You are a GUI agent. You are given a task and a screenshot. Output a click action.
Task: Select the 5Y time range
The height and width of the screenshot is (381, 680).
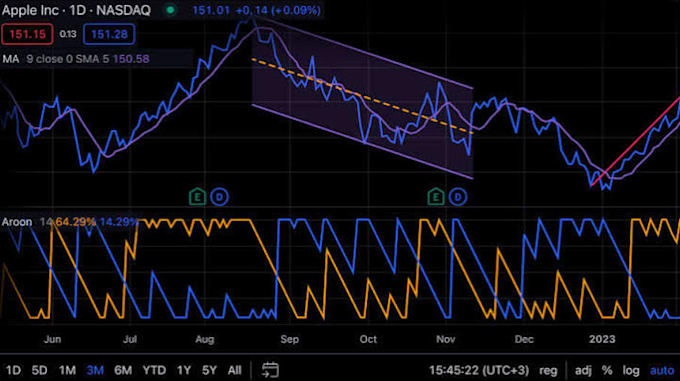pos(209,370)
